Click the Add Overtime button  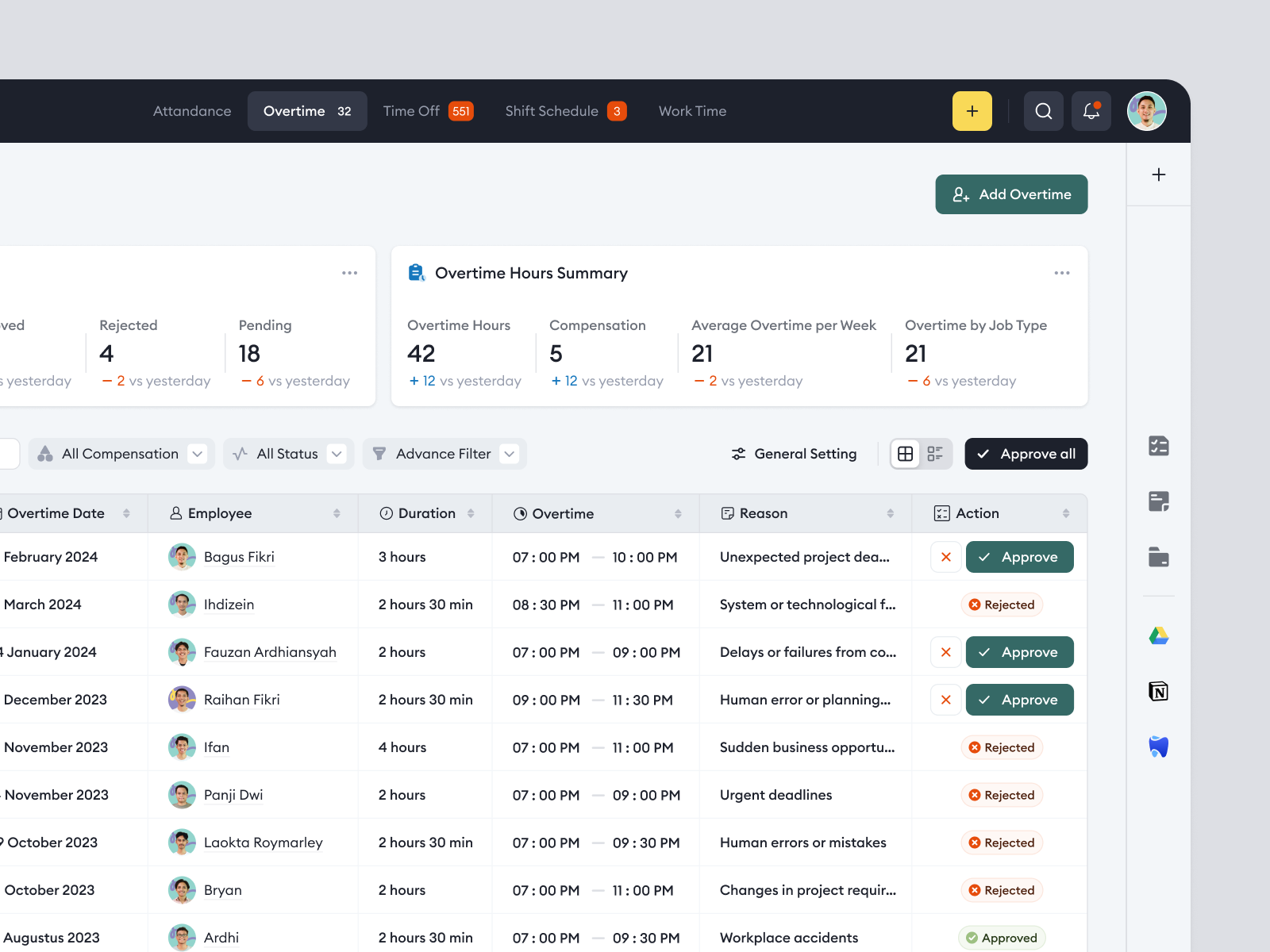point(1011,194)
